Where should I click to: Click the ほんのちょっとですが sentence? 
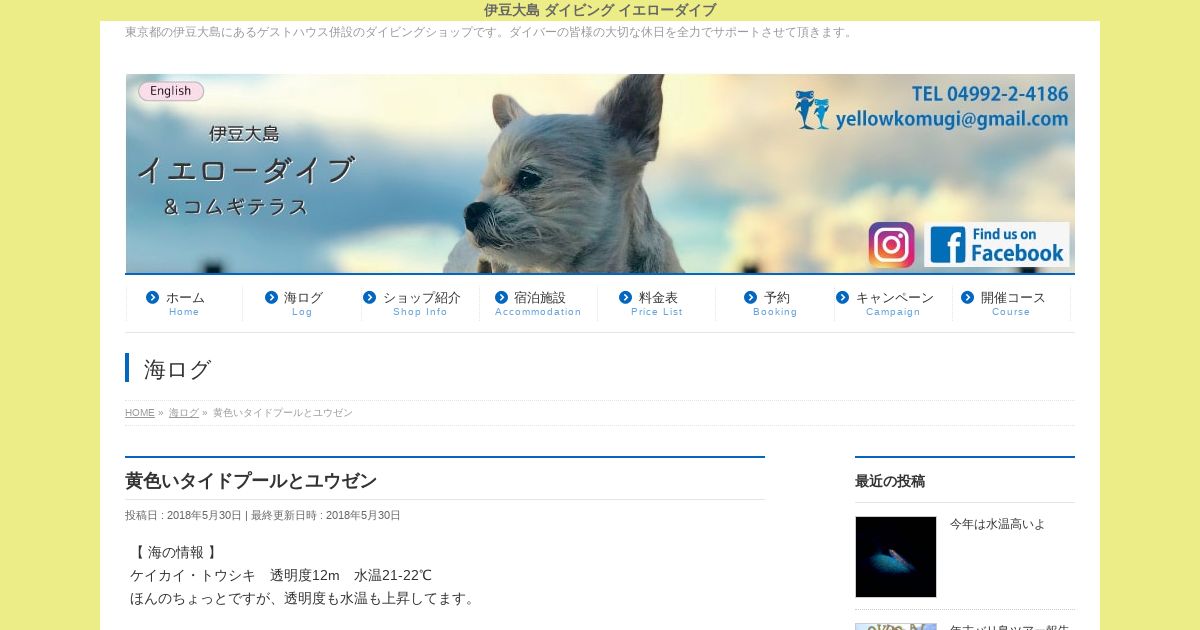click(305, 598)
